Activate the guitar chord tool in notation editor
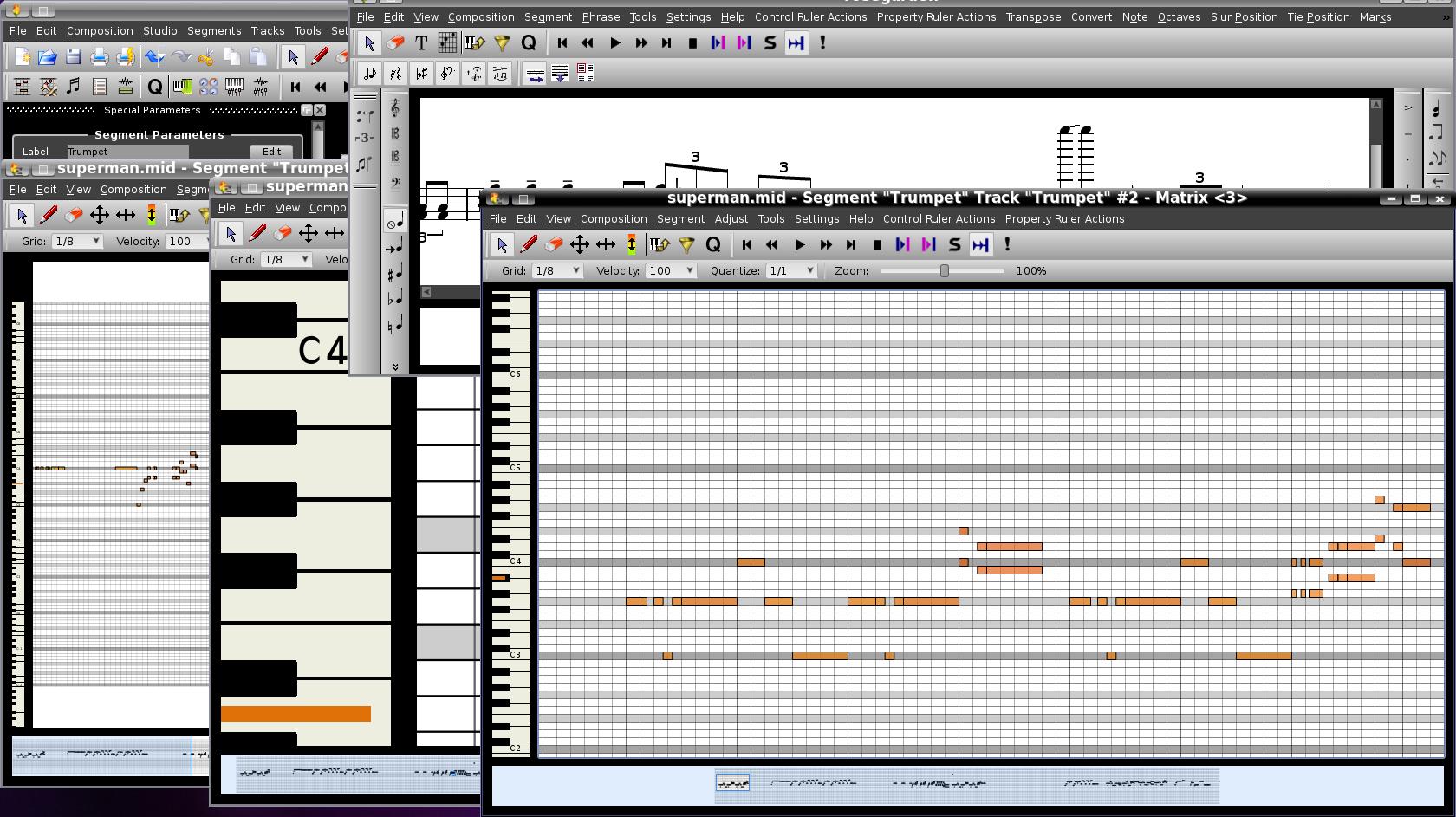The width and height of the screenshot is (1456, 817). tap(447, 43)
